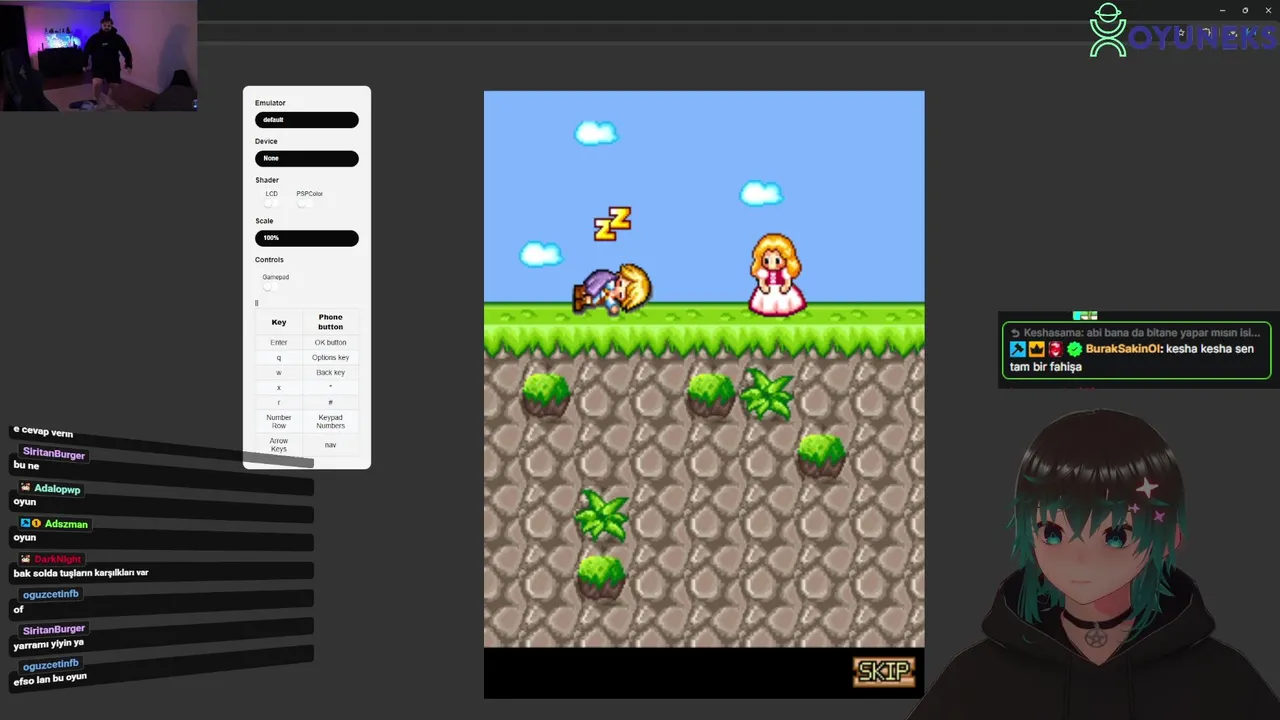Click the 'Number Row' table cell
Viewport: 1280px width, 720px height.
(x=279, y=421)
